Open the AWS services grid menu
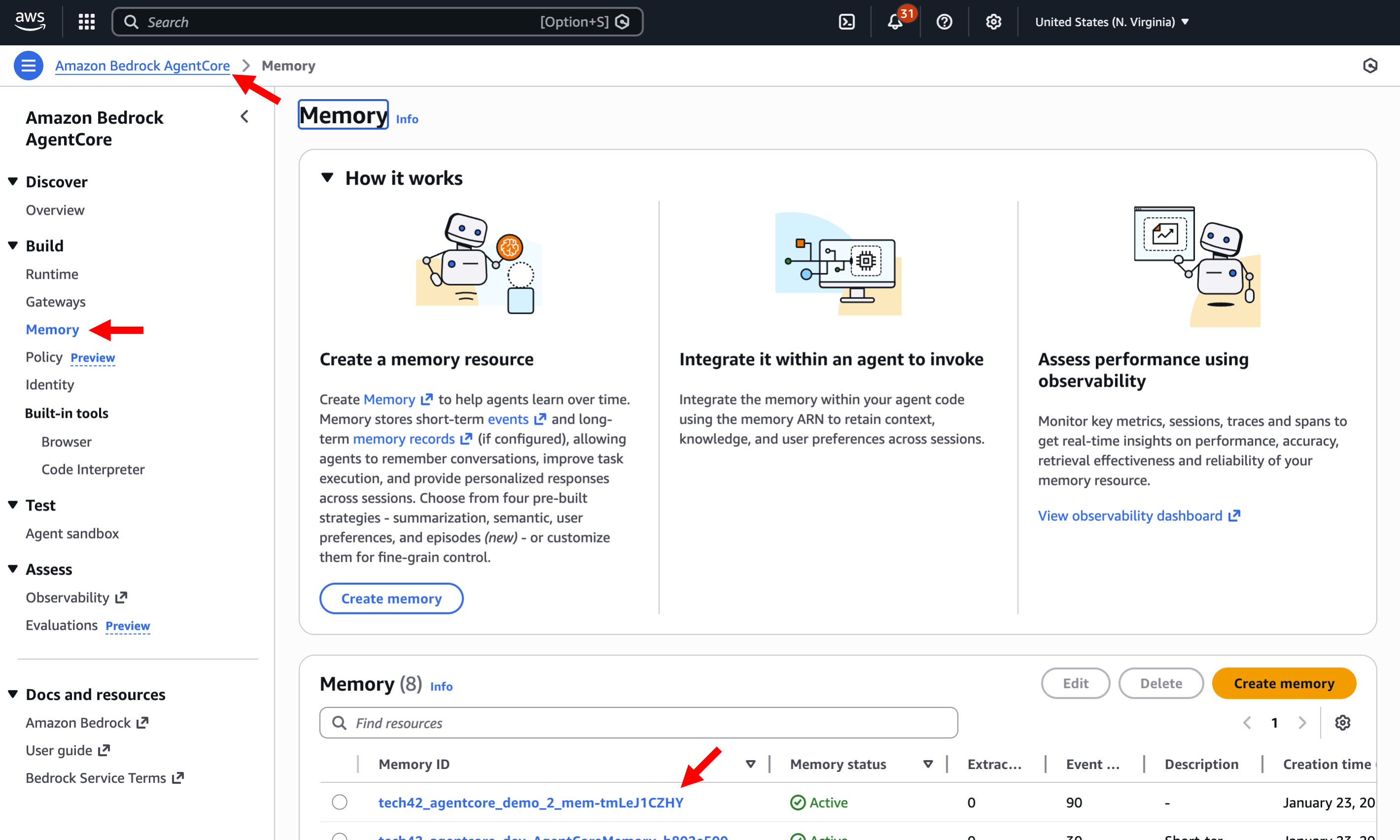The width and height of the screenshot is (1400, 840). tap(87, 22)
